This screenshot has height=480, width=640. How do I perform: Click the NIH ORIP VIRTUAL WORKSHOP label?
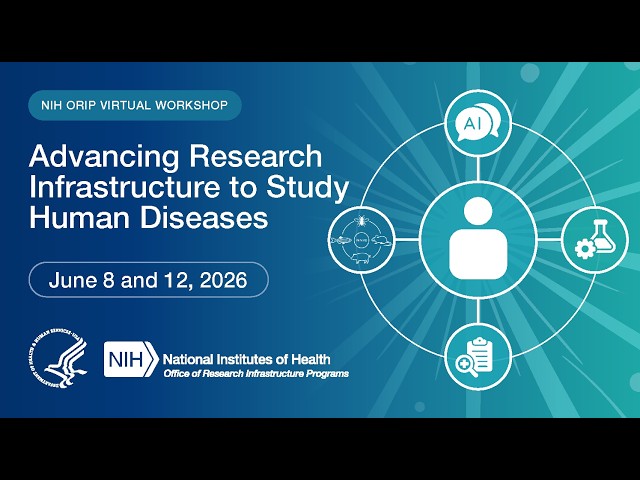point(135,105)
